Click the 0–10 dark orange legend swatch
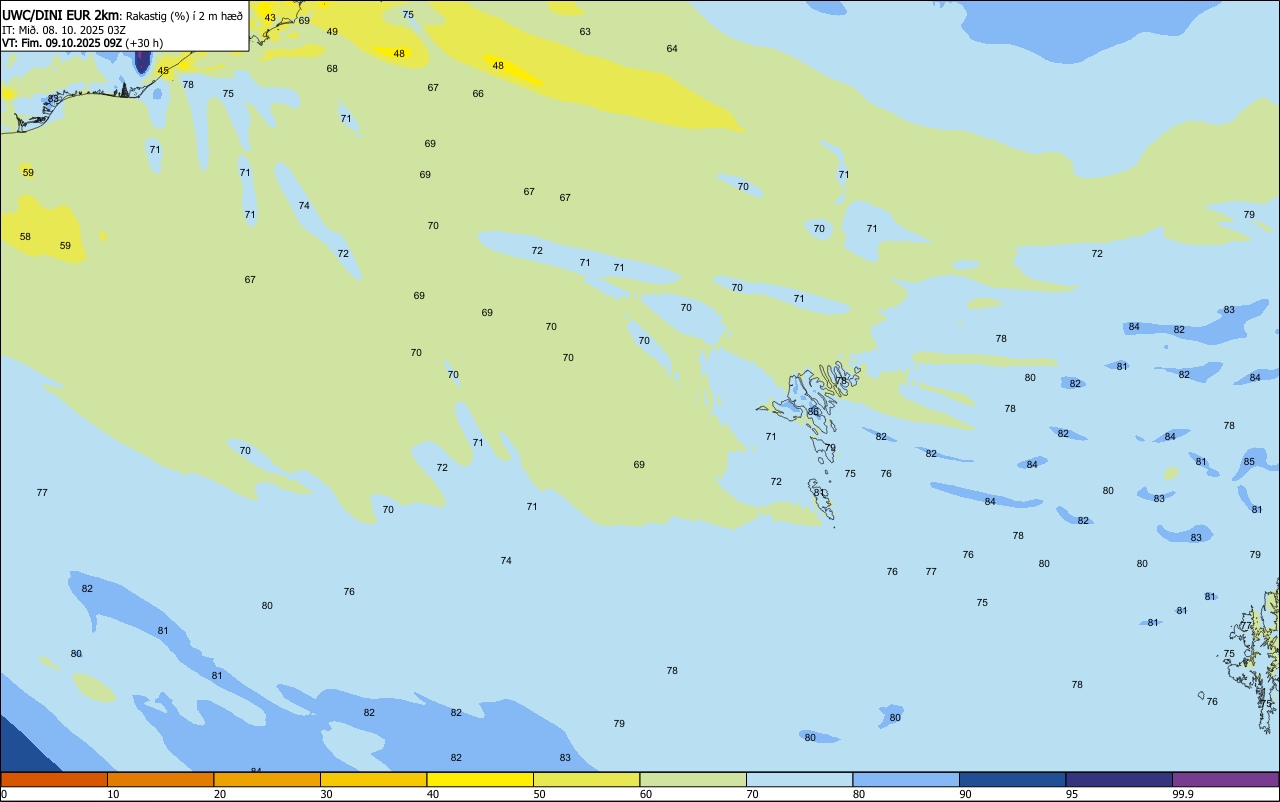This screenshot has width=1280, height=802. [x=54, y=779]
